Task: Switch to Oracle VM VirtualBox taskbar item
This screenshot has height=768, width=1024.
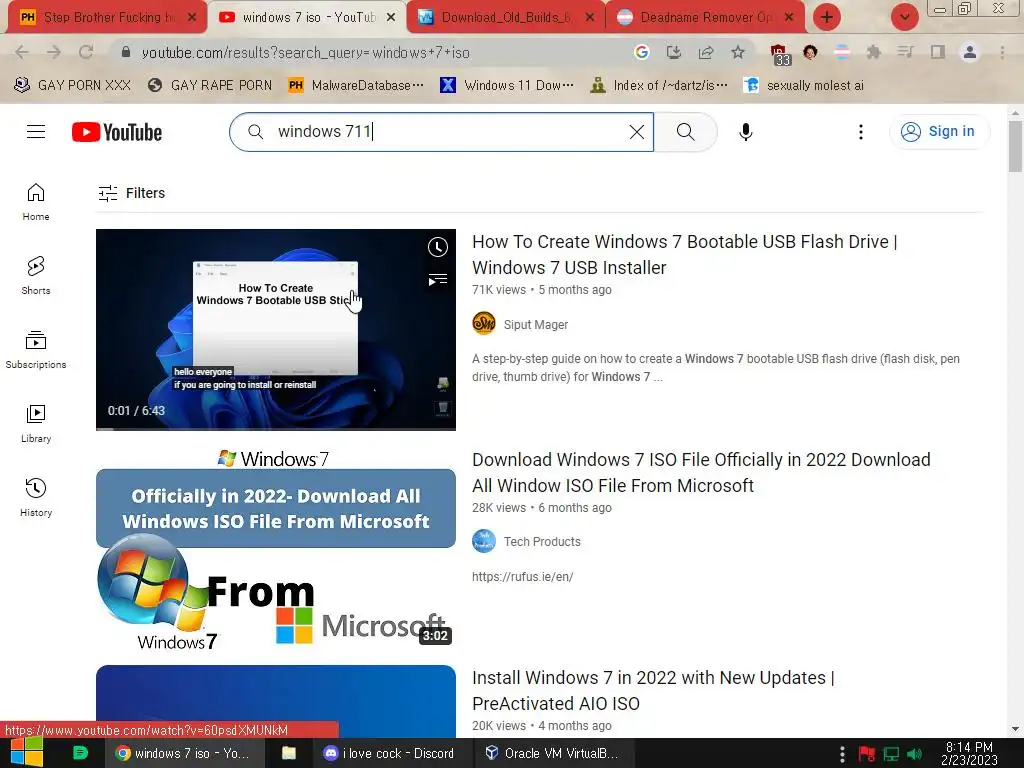Action: [x=552, y=753]
